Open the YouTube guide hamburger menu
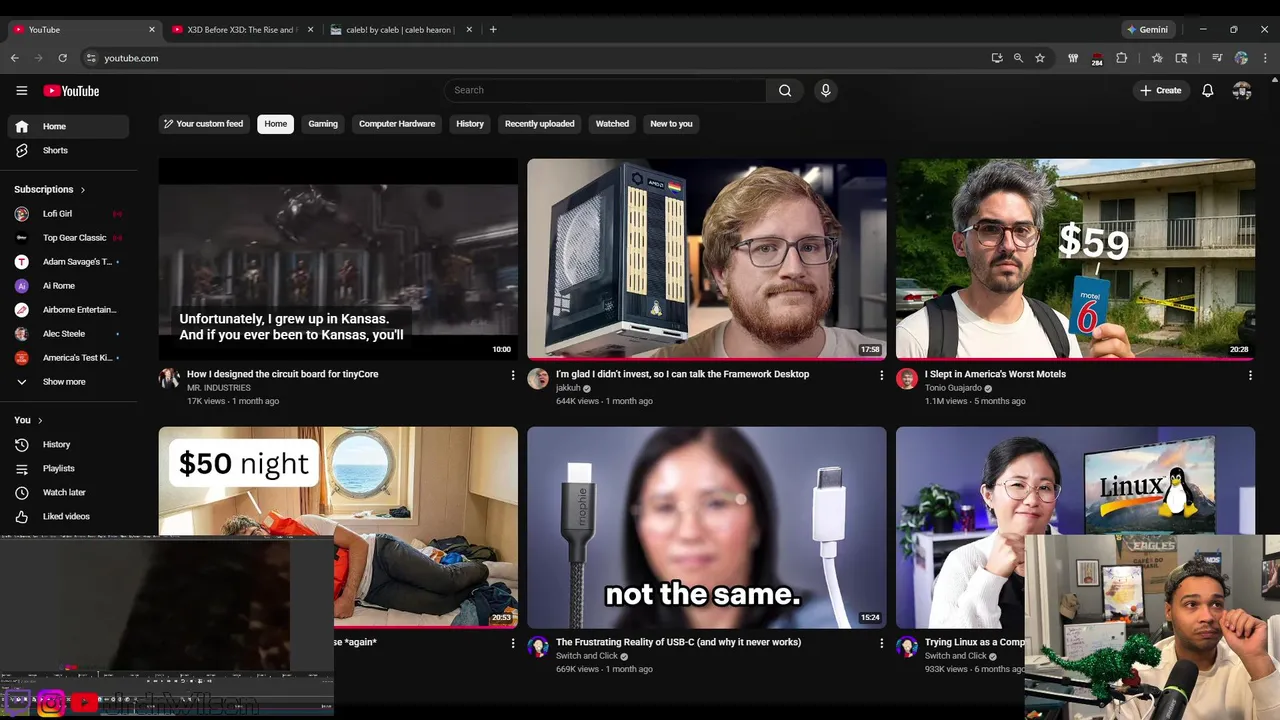The width and height of the screenshot is (1280, 720). pos(22,91)
